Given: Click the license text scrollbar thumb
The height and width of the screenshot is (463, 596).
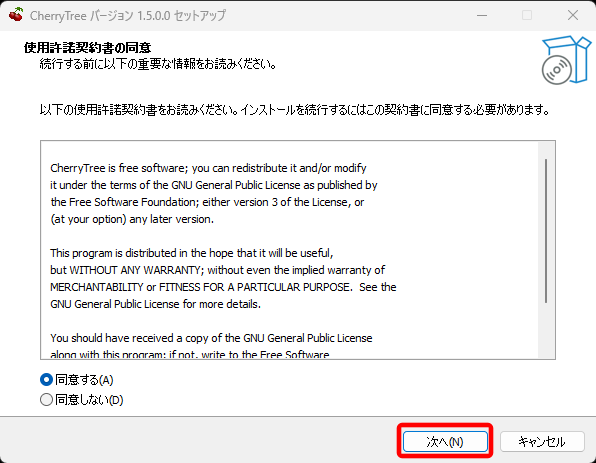Looking at the screenshot, I should pos(546,231).
